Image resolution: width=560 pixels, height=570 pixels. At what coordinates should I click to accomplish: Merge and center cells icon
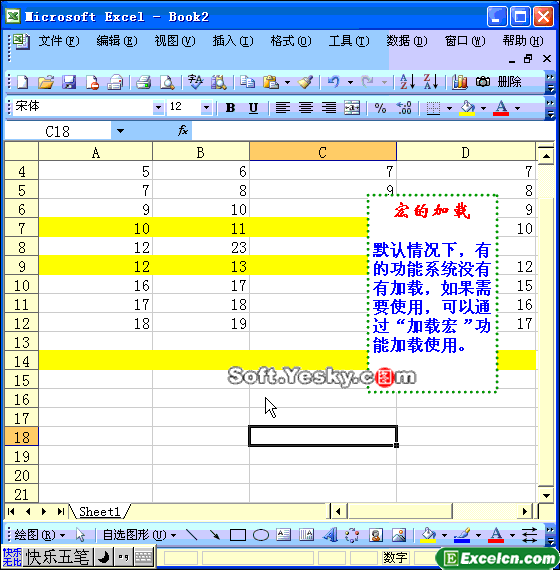coord(352,108)
